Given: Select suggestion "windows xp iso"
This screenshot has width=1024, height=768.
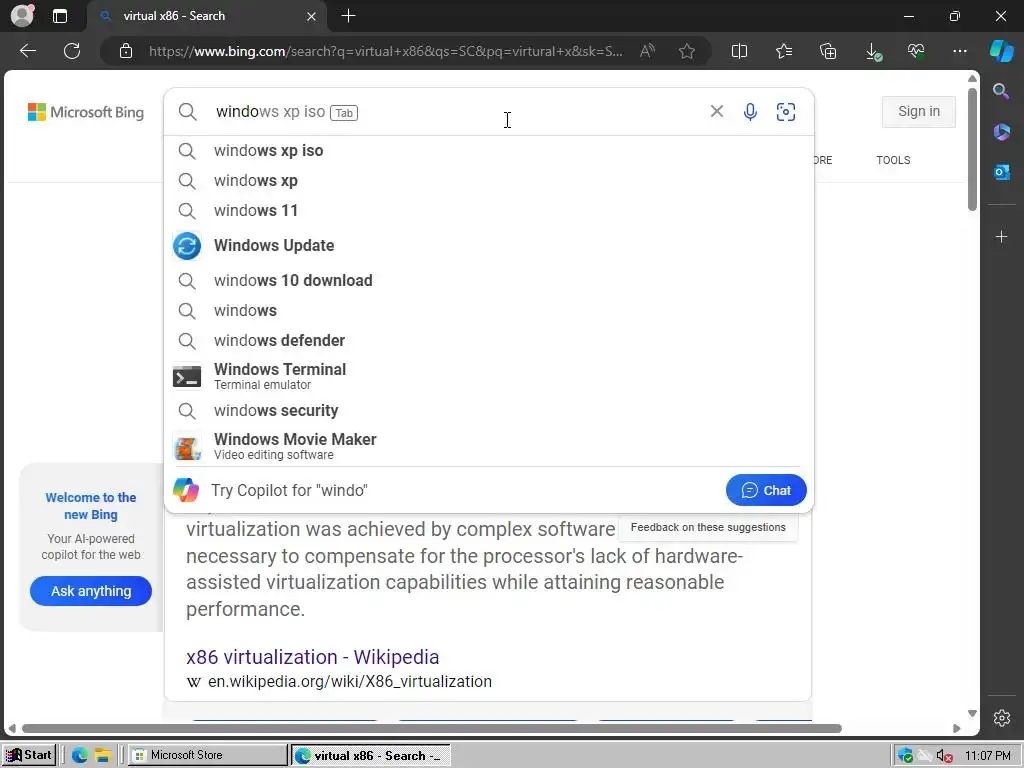Looking at the screenshot, I should tap(489, 150).
